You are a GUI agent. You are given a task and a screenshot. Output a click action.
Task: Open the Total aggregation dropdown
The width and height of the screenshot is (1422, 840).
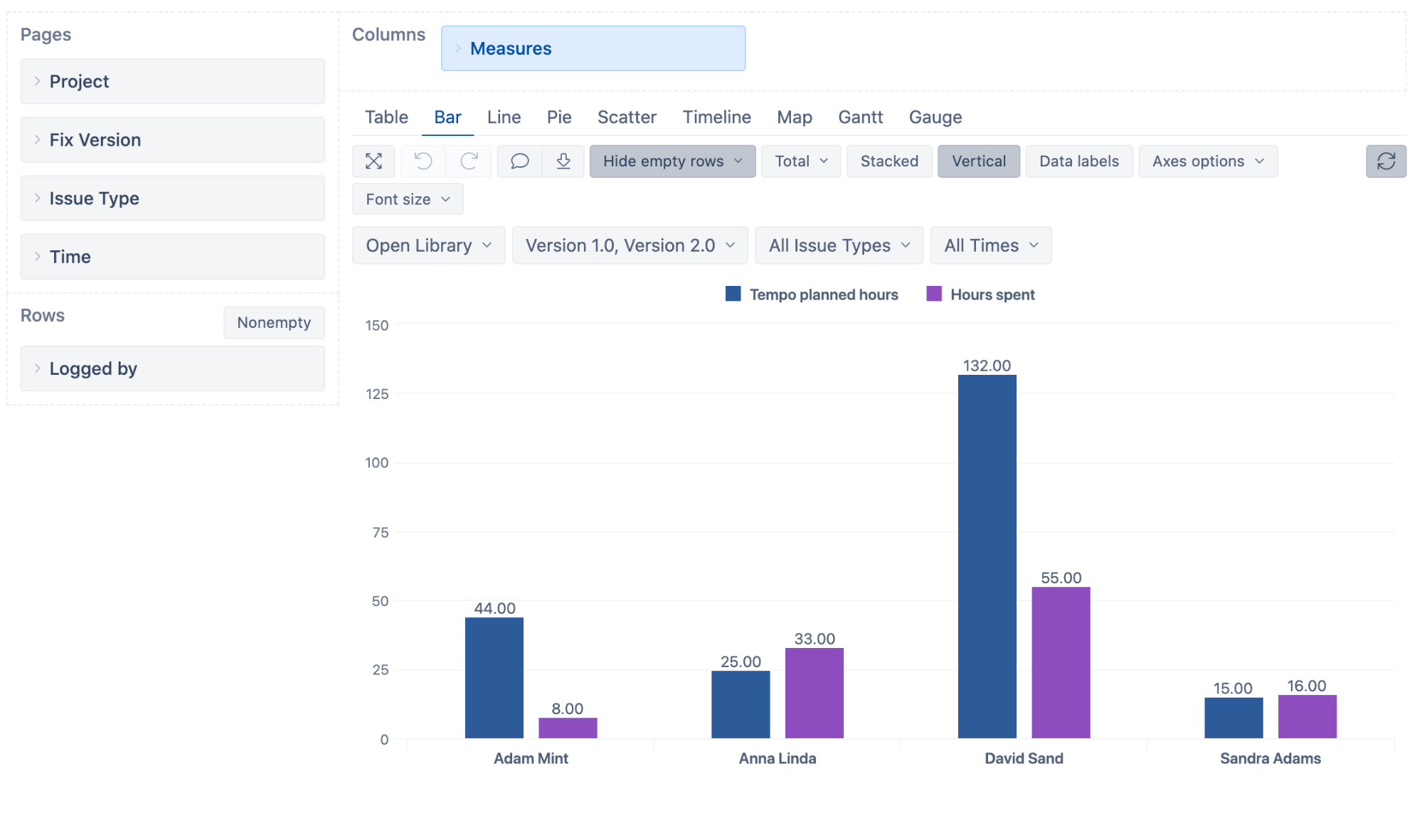(x=801, y=161)
